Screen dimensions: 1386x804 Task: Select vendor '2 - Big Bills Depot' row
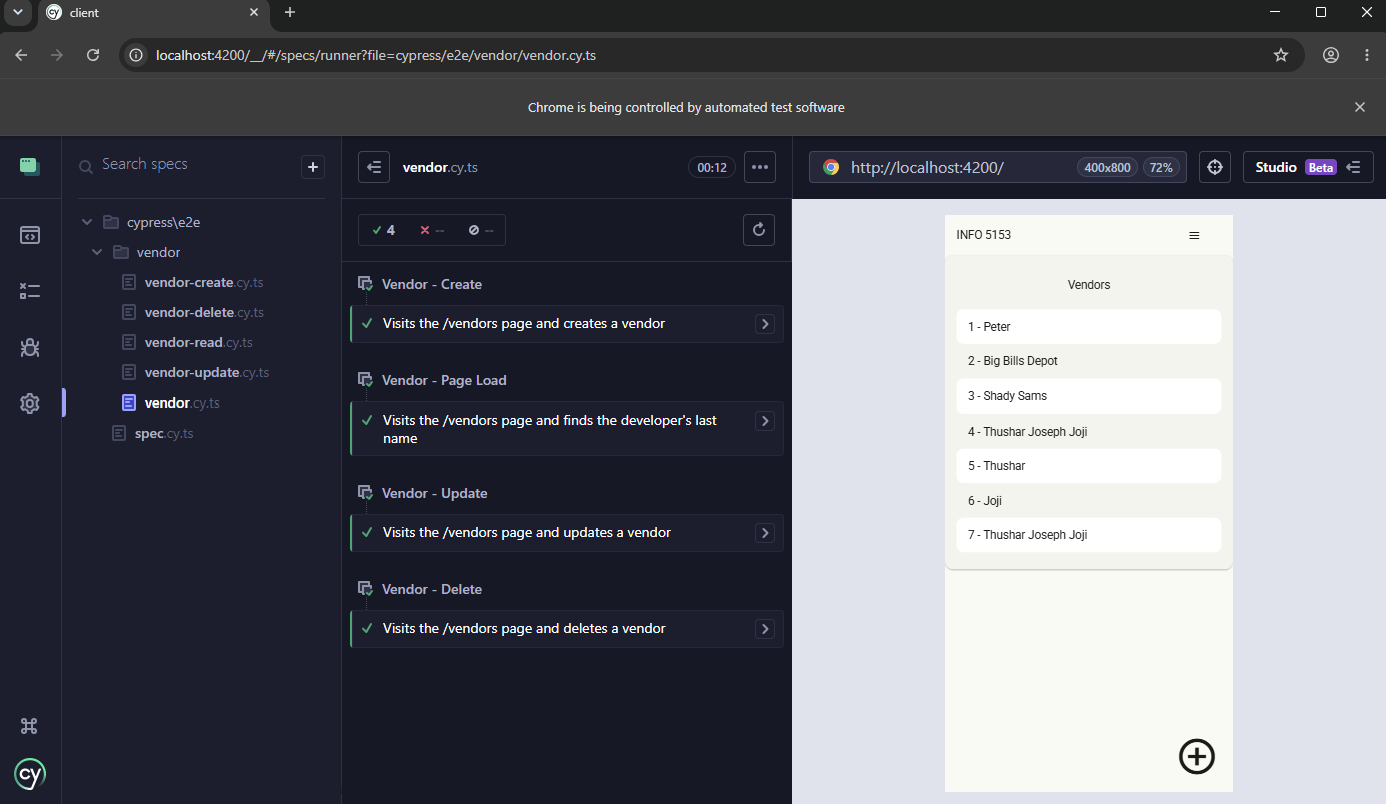pos(1089,361)
